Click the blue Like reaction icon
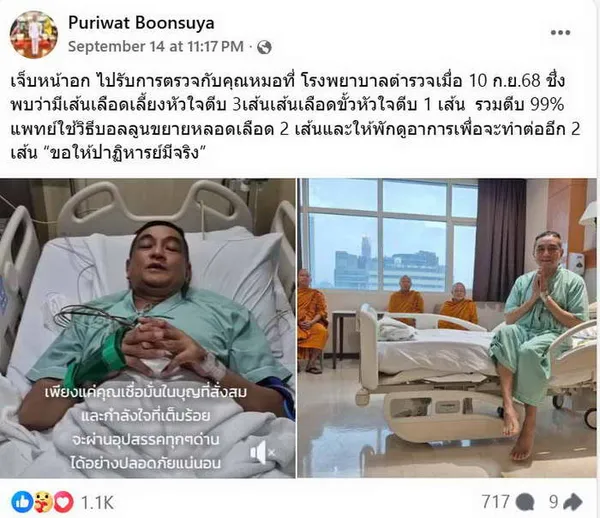Image resolution: width=600 pixels, height=518 pixels. click(x=22, y=502)
